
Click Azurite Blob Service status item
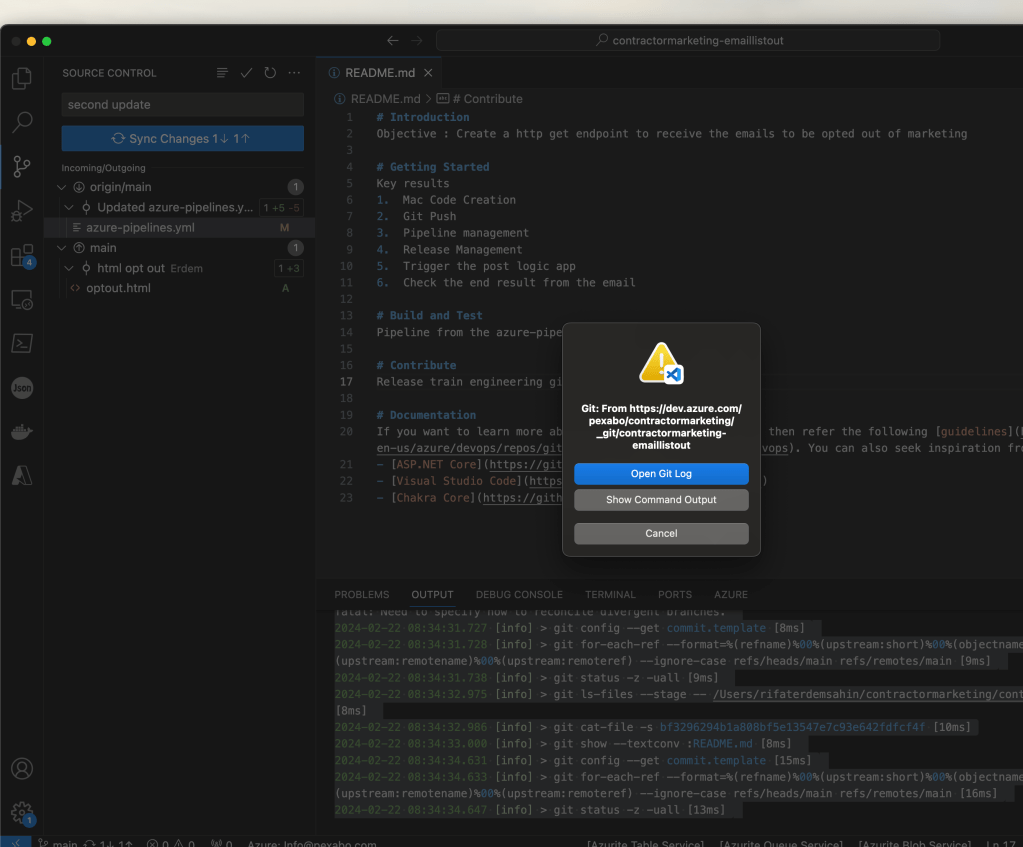pyautogui.click(x=915, y=843)
